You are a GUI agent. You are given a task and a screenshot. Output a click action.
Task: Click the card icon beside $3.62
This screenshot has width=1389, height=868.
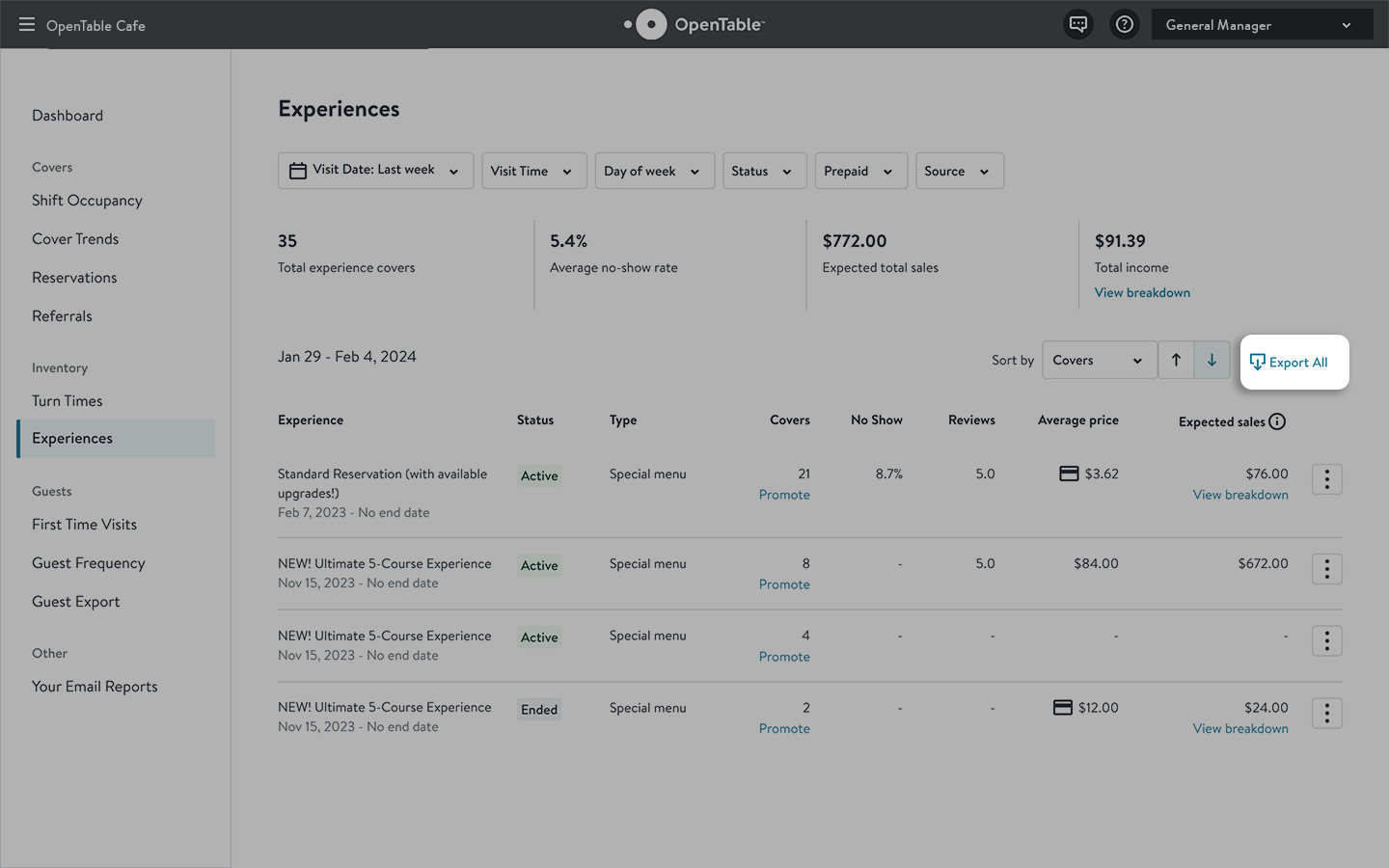1069,474
